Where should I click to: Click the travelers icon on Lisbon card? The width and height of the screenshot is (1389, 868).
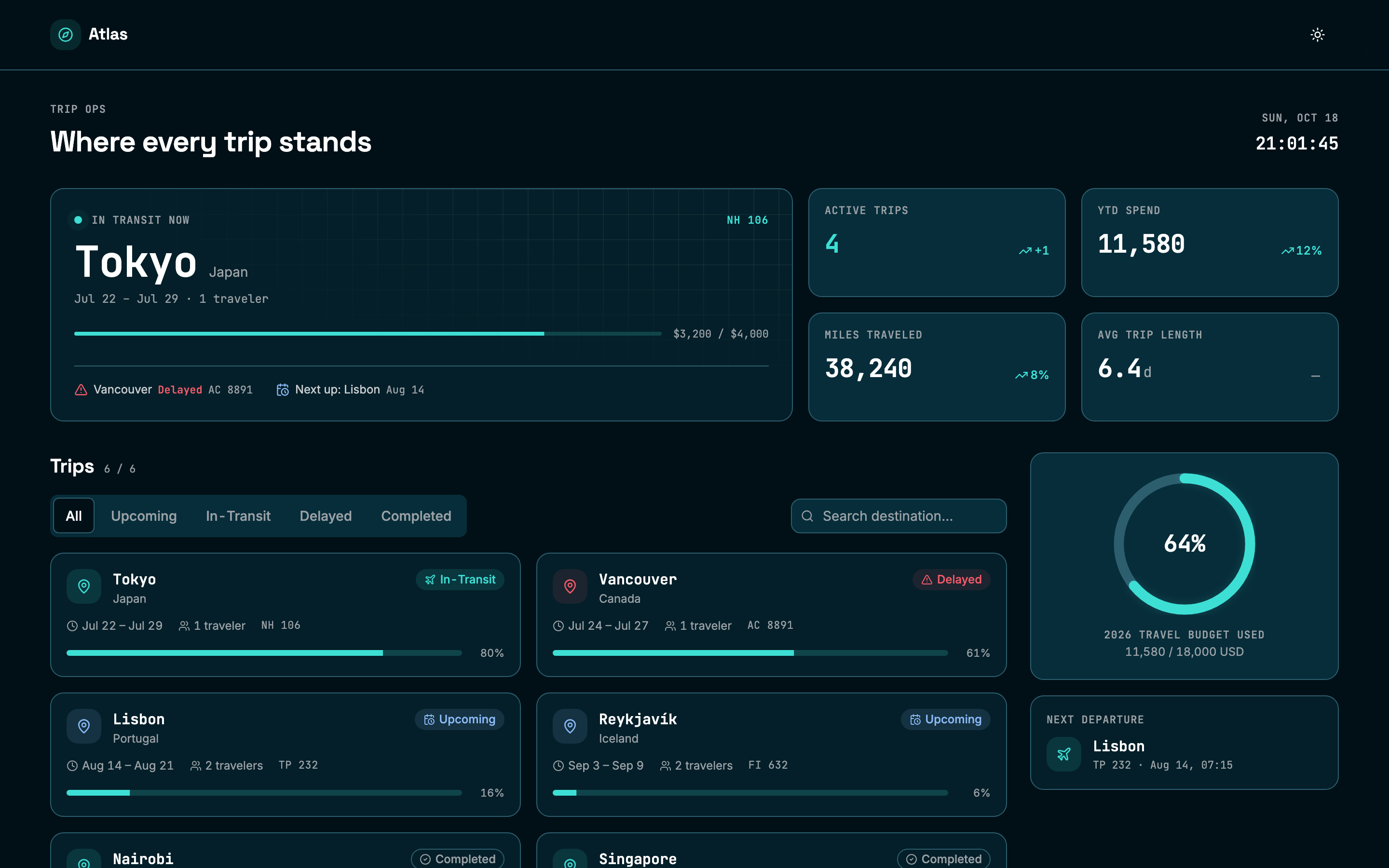pos(196,766)
